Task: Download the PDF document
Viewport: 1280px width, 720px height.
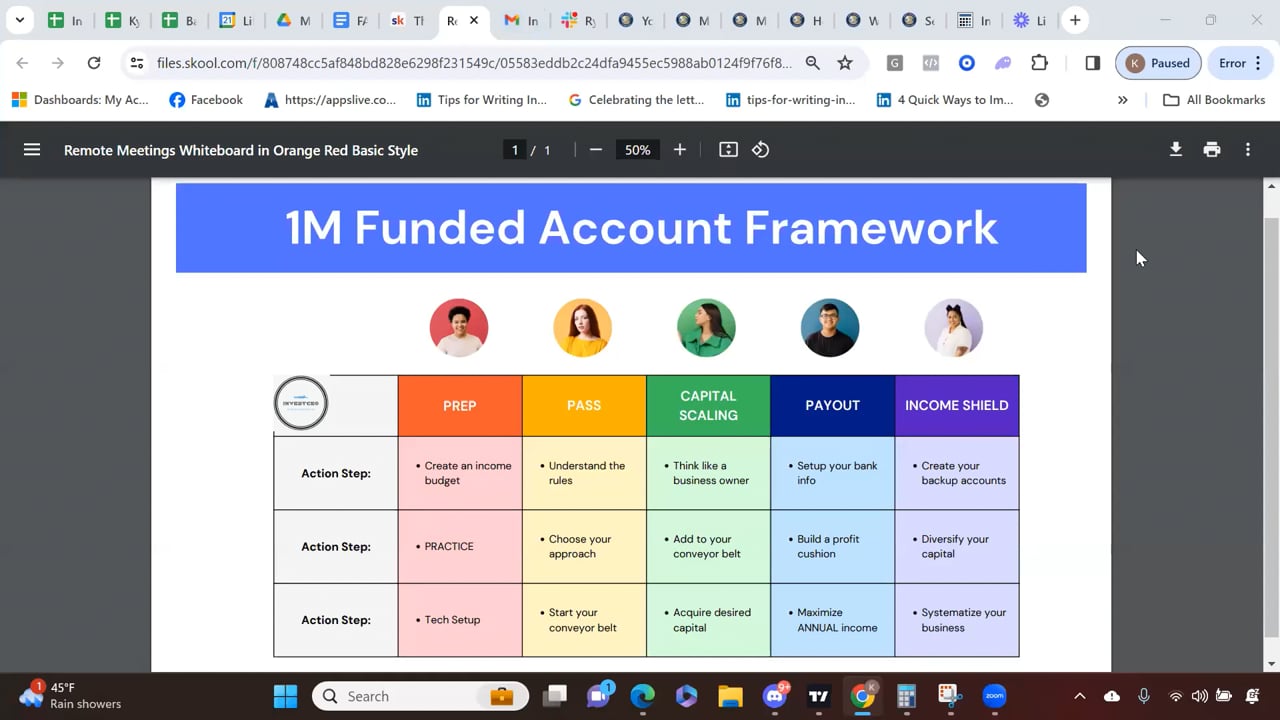Action: (1176, 149)
